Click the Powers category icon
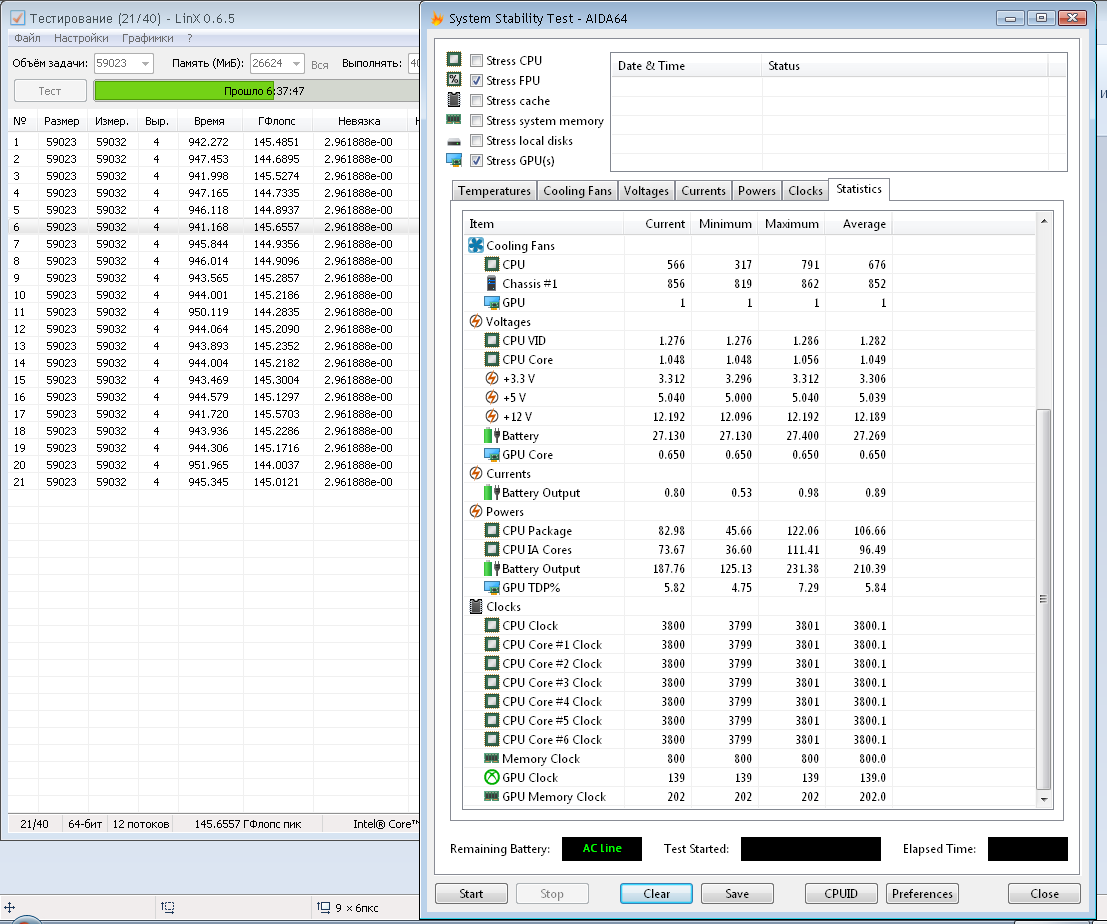Image resolution: width=1107 pixels, height=924 pixels. tap(476, 511)
